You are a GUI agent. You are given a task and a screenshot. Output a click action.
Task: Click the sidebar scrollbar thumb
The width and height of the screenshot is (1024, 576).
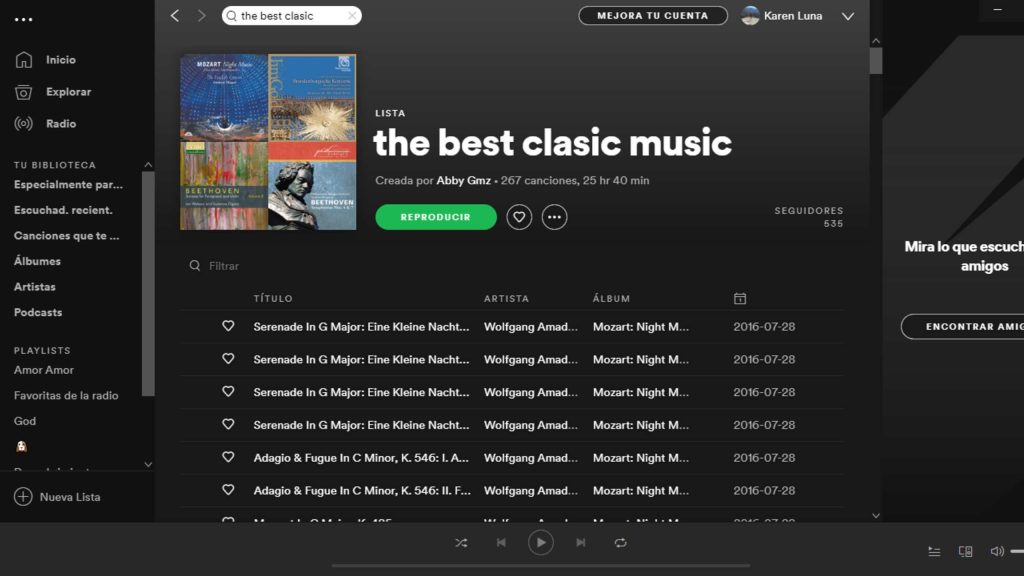click(x=148, y=283)
